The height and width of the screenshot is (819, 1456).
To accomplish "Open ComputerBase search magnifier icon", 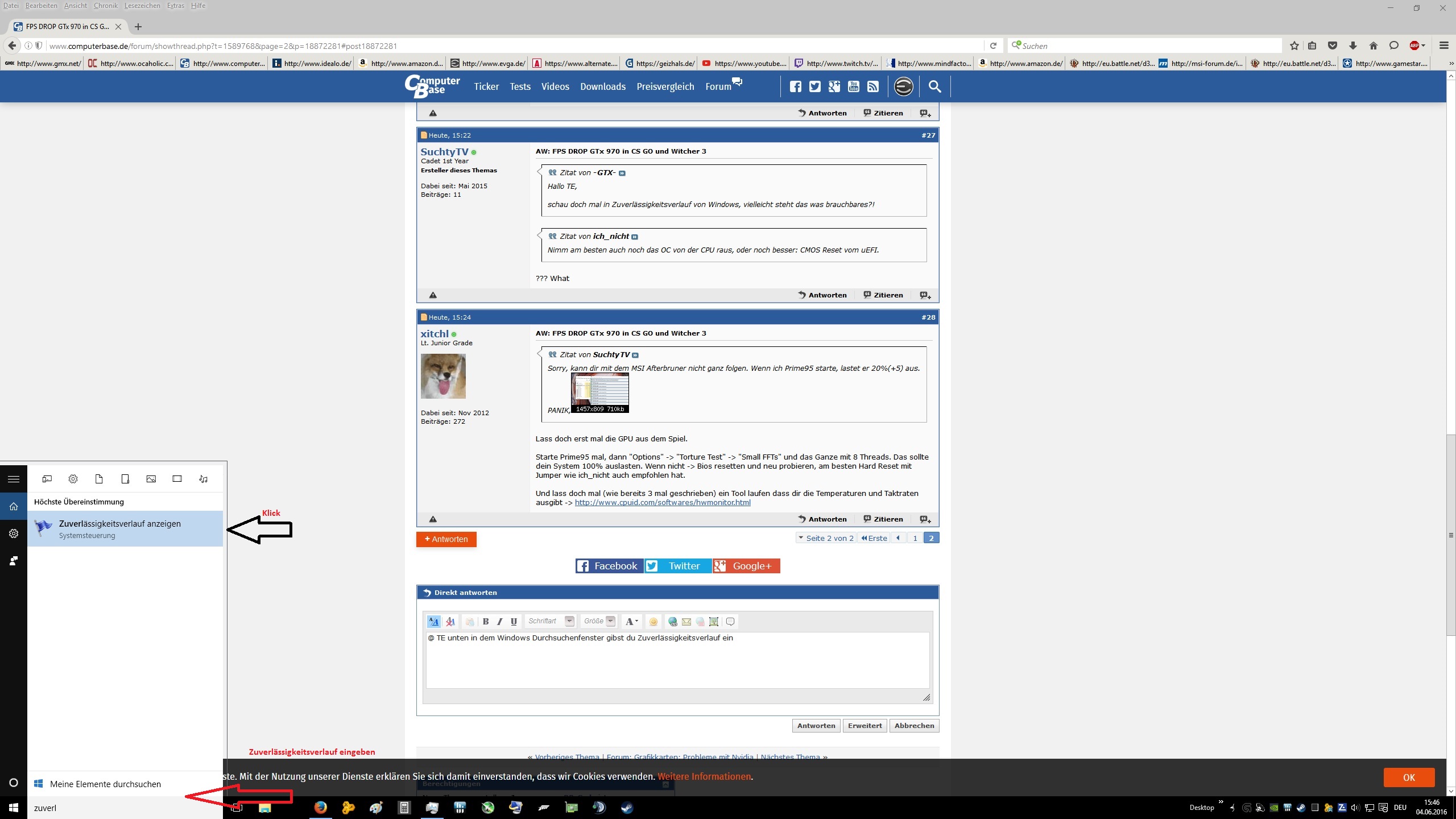I will pos(934,86).
